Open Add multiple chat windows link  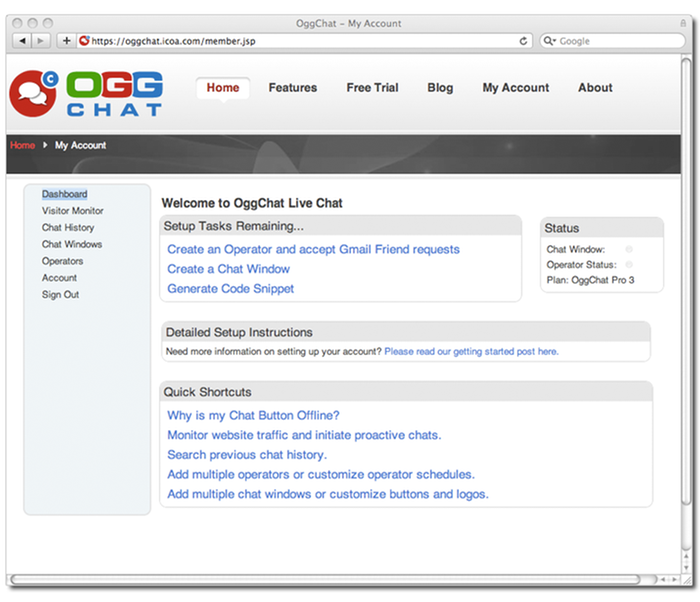[328, 494]
